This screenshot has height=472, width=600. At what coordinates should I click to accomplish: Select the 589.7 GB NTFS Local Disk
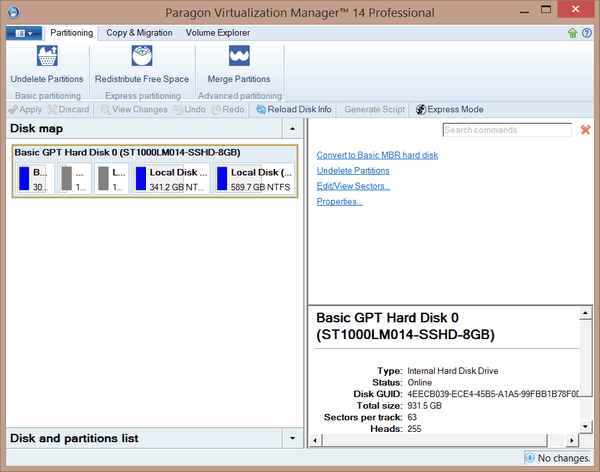[x=254, y=179]
